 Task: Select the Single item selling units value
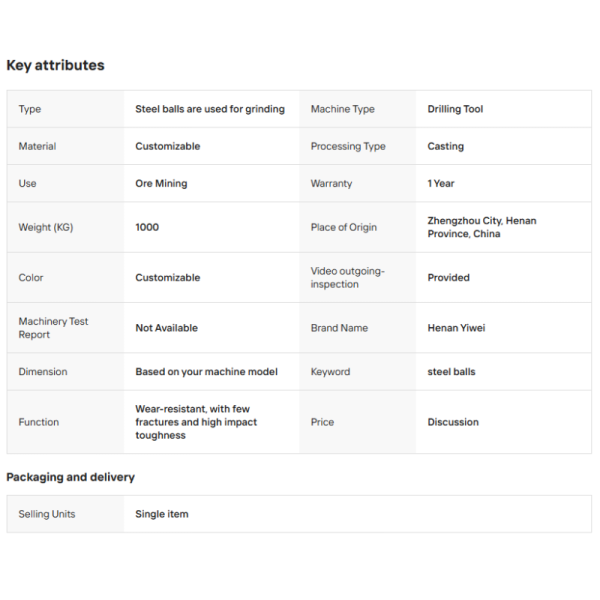tap(162, 514)
